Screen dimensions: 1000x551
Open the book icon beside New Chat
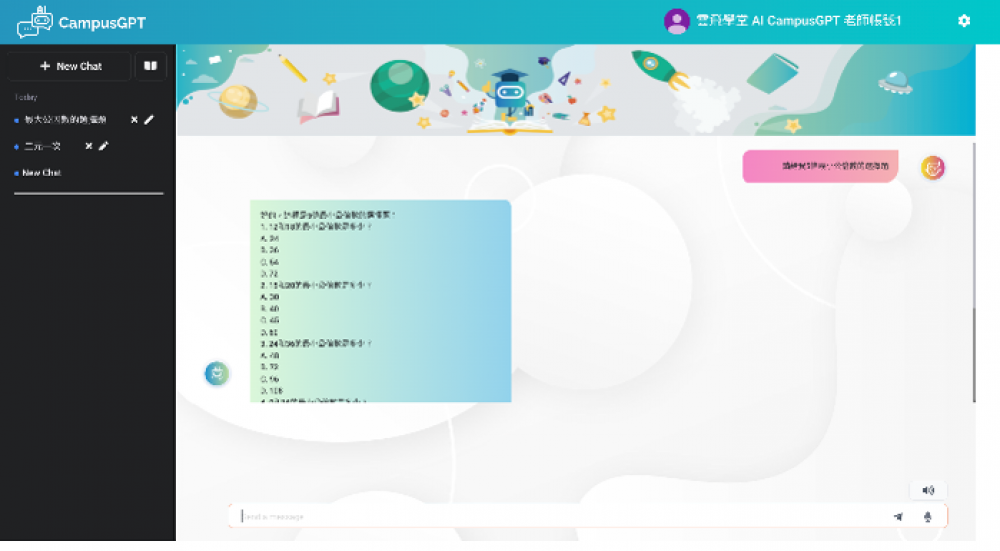(x=150, y=66)
